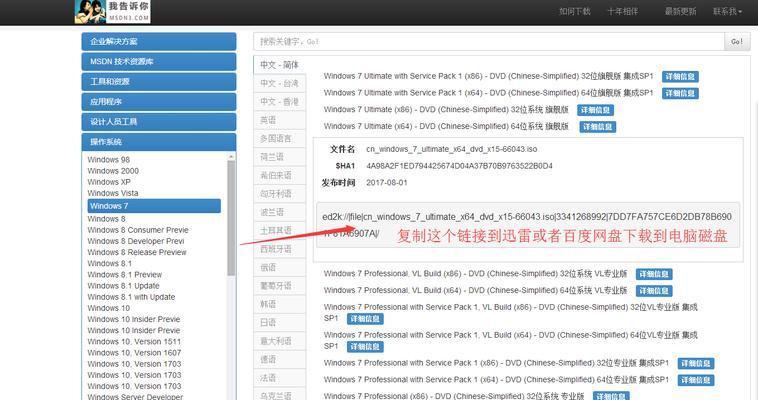Switch to the 中文 - 台湾 language tab
The height and width of the screenshot is (400, 758).
click(279, 83)
